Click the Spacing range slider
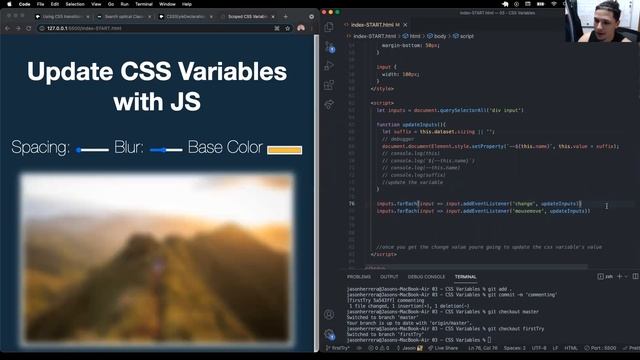 (x=92, y=150)
